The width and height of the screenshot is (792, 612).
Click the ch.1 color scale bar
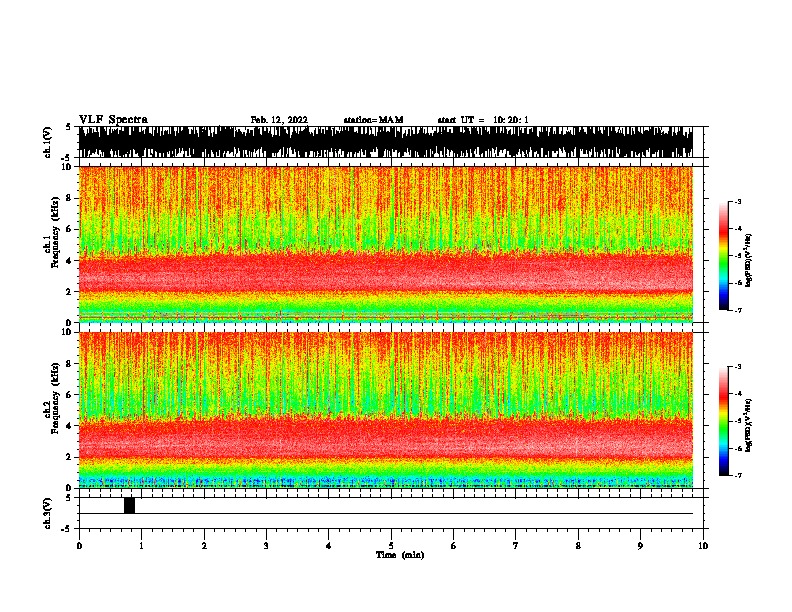pyautogui.click(x=724, y=256)
